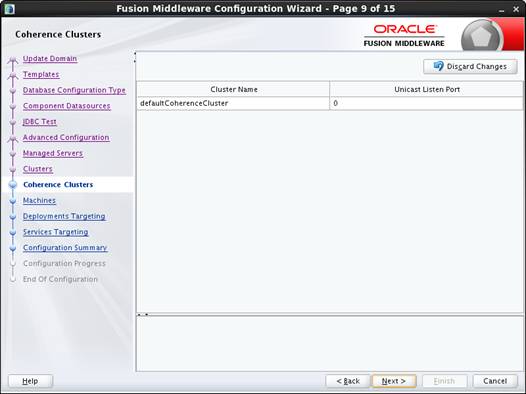Go to the Update Domain step
This screenshot has width=526, height=394.
pyautogui.click(x=50, y=58)
